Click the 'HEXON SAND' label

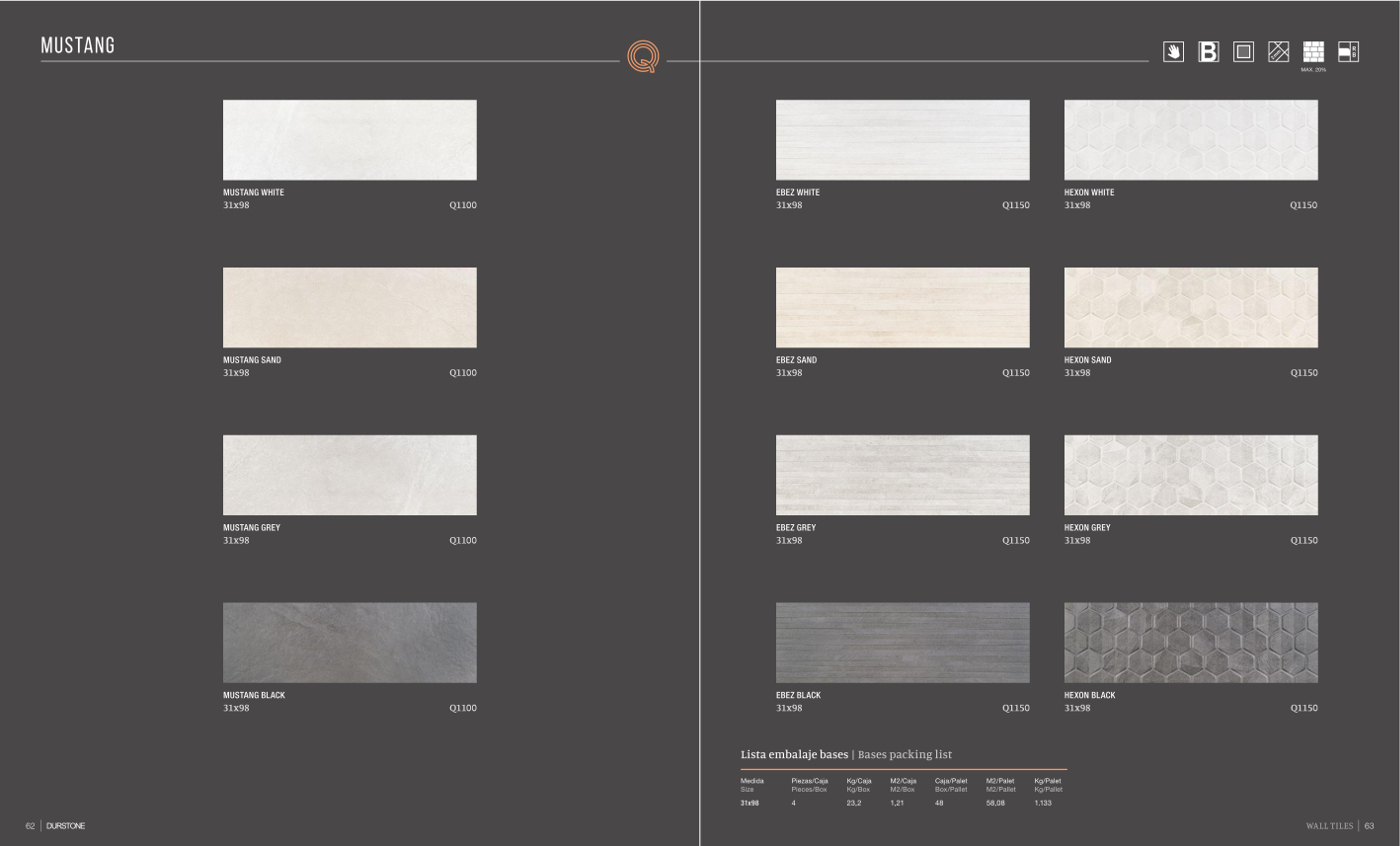[x=1088, y=360]
